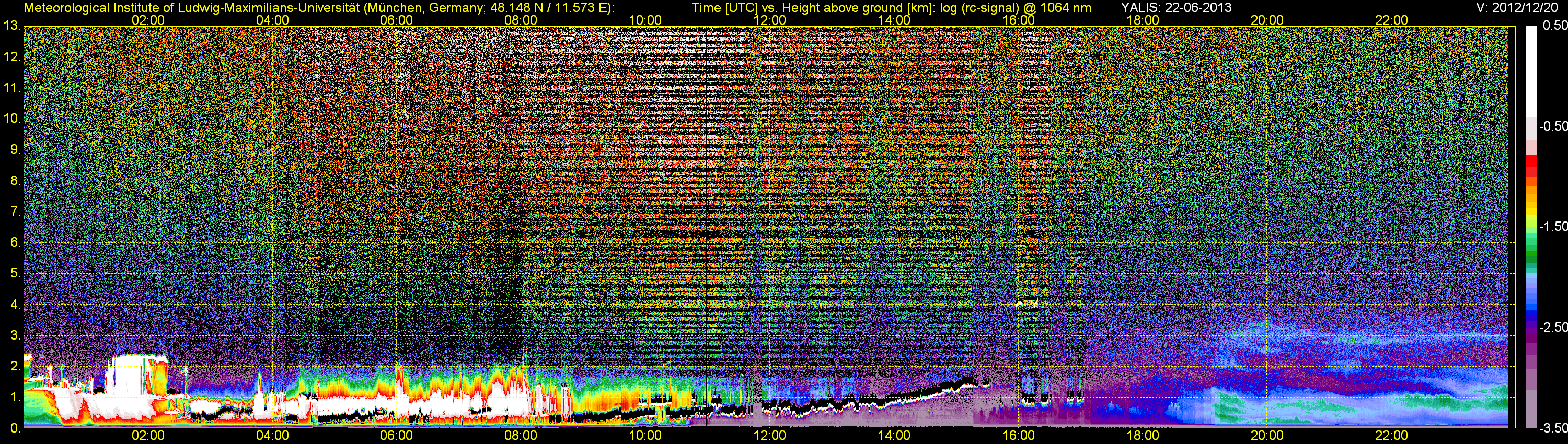Click the 'München, Germany; 48.148 N / 11.573 E' location text

tap(487, 7)
